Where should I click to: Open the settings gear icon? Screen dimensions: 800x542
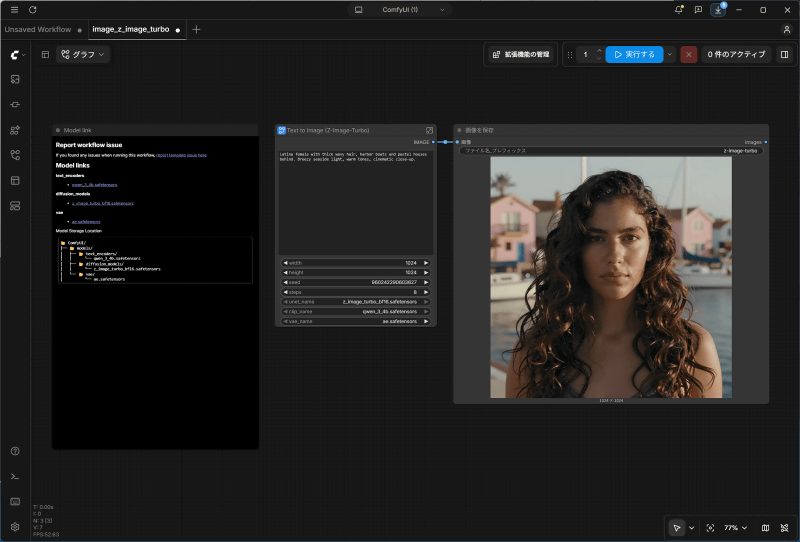(x=15, y=527)
